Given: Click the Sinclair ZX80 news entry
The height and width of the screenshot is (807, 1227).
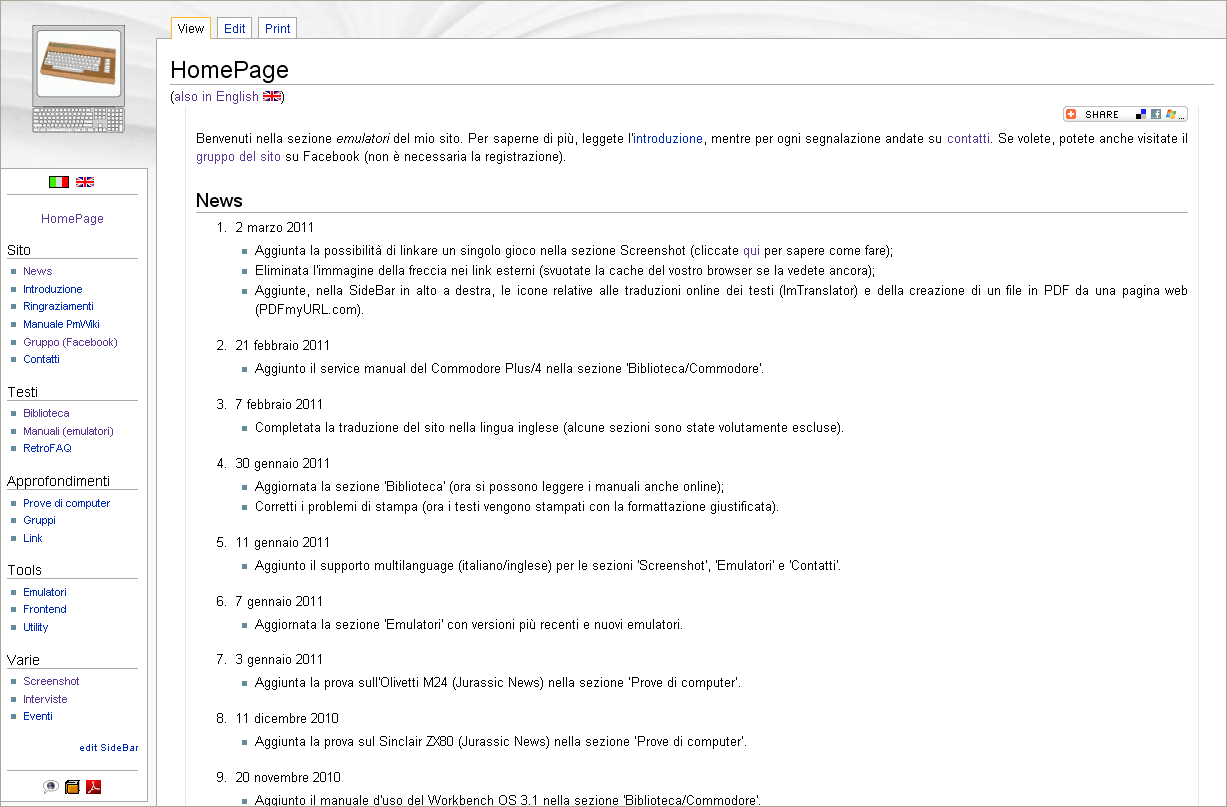Looking at the screenshot, I should pos(501,743).
